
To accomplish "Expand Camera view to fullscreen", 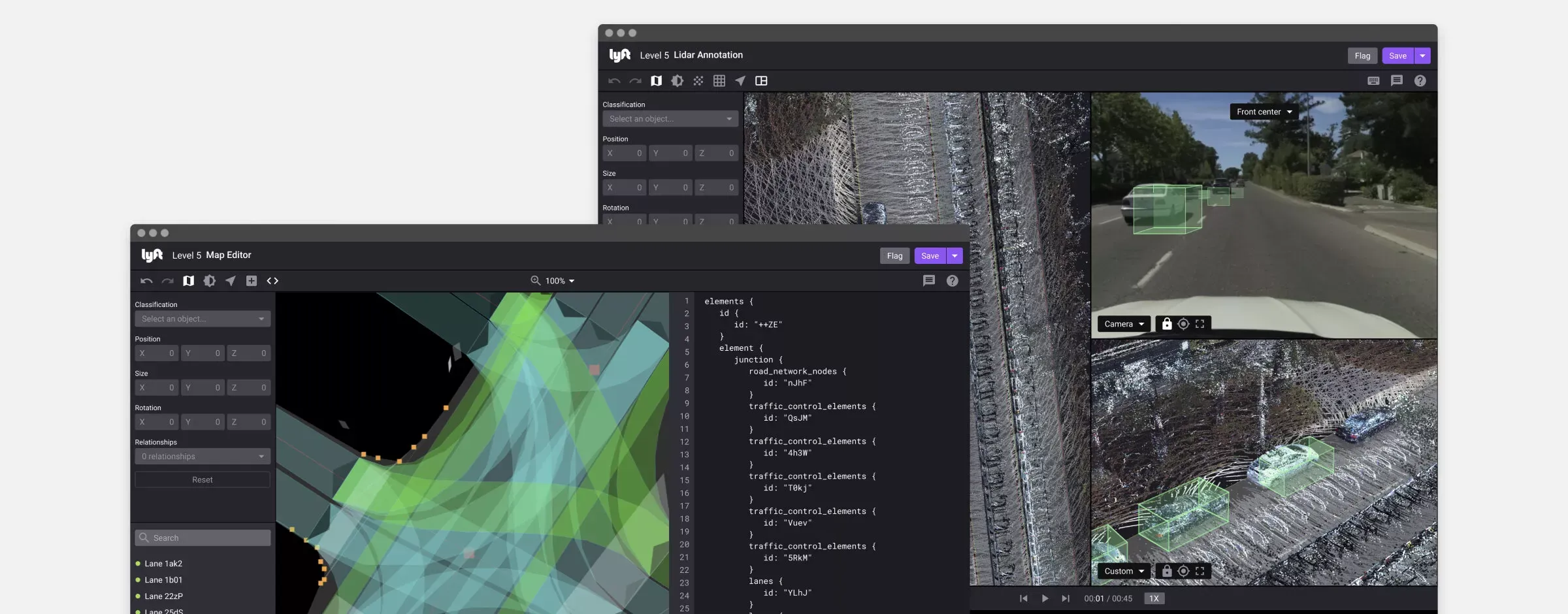I will click(x=1200, y=324).
